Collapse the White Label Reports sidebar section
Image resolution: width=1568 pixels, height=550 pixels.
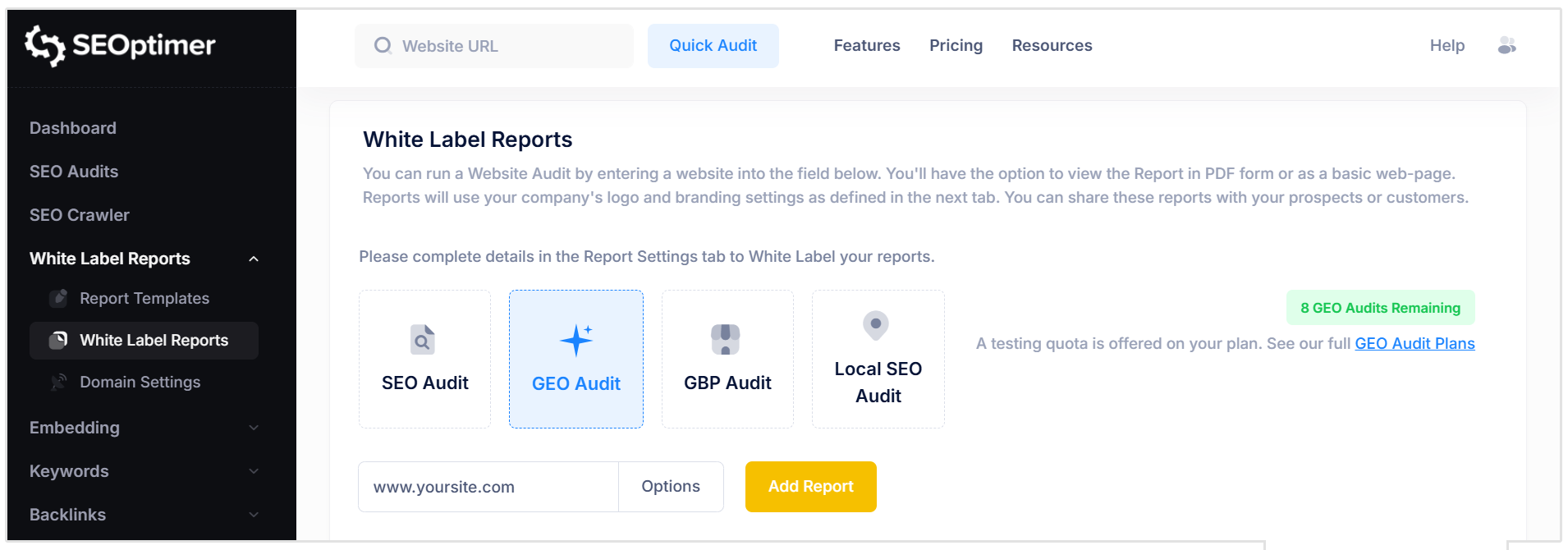click(x=254, y=259)
